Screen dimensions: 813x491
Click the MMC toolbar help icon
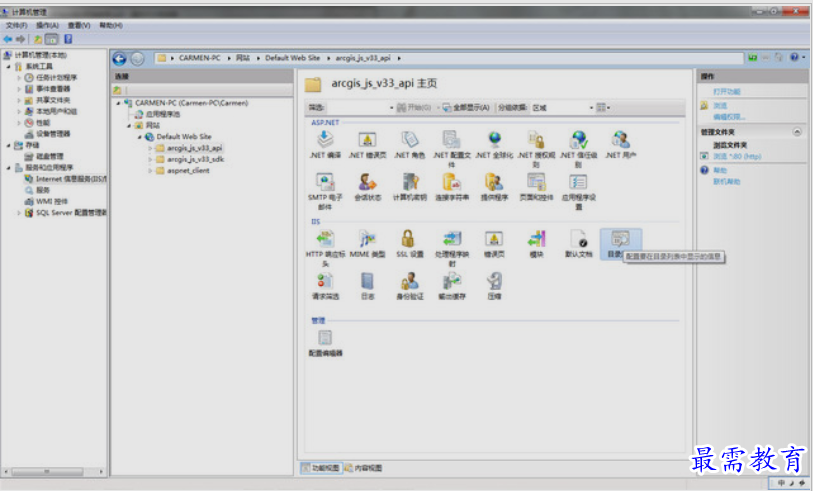[68, 39]
